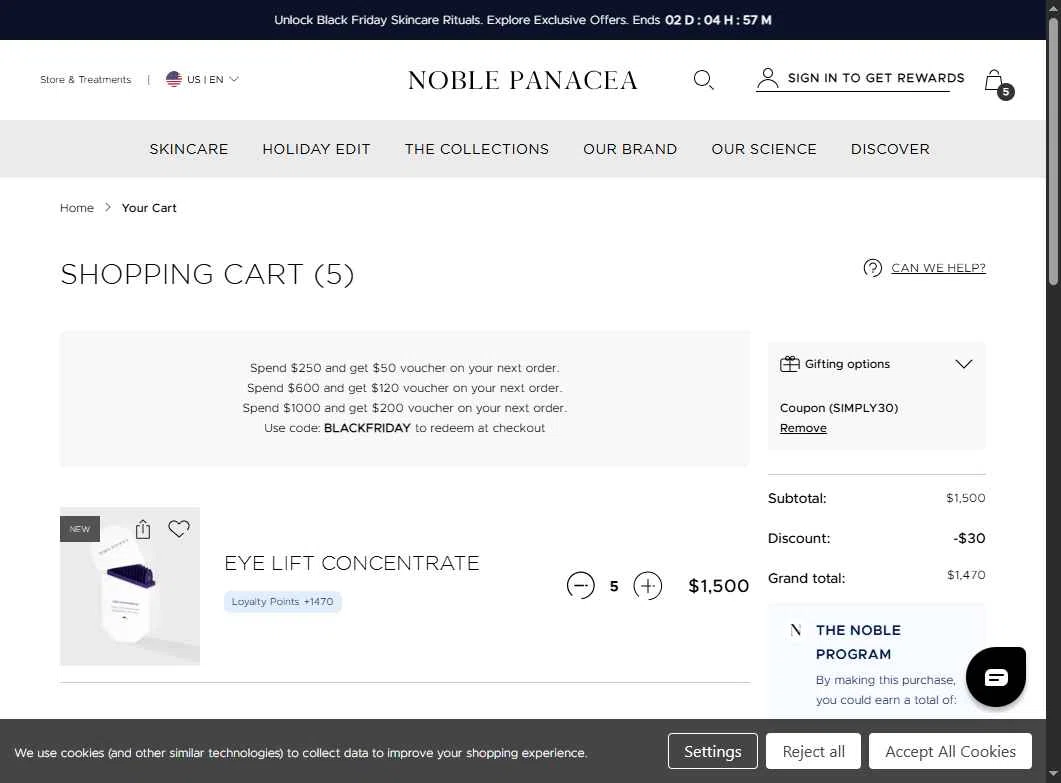Click the NEW product badge
1061x783 pixels.
(x=80, y=529)
